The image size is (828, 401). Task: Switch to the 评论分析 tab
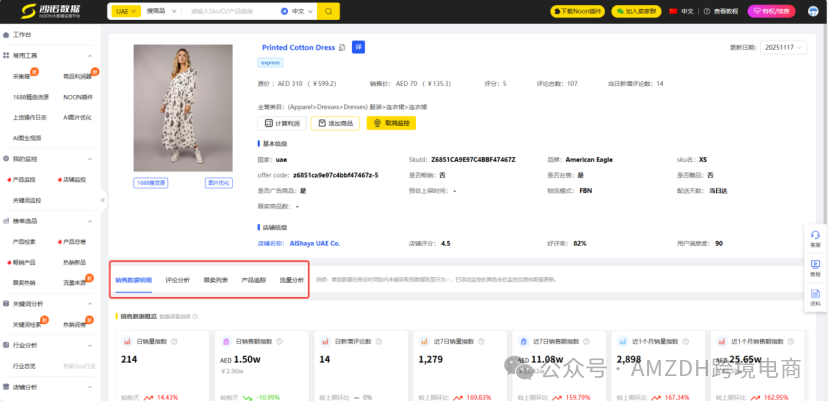tap(177, 281)
